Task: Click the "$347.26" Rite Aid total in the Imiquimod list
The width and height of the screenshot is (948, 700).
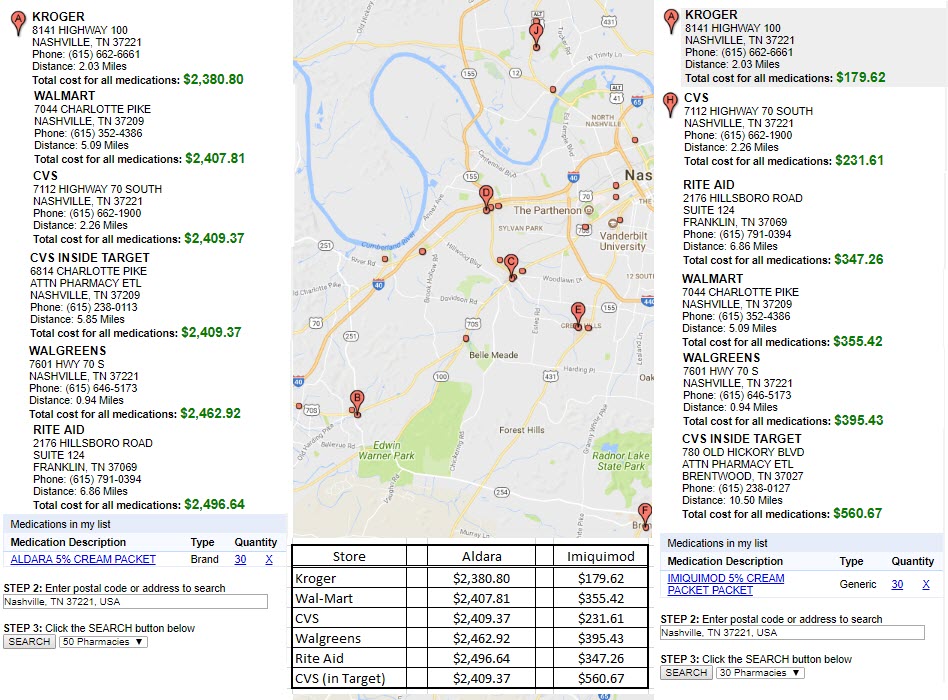Action: point(859,259)
